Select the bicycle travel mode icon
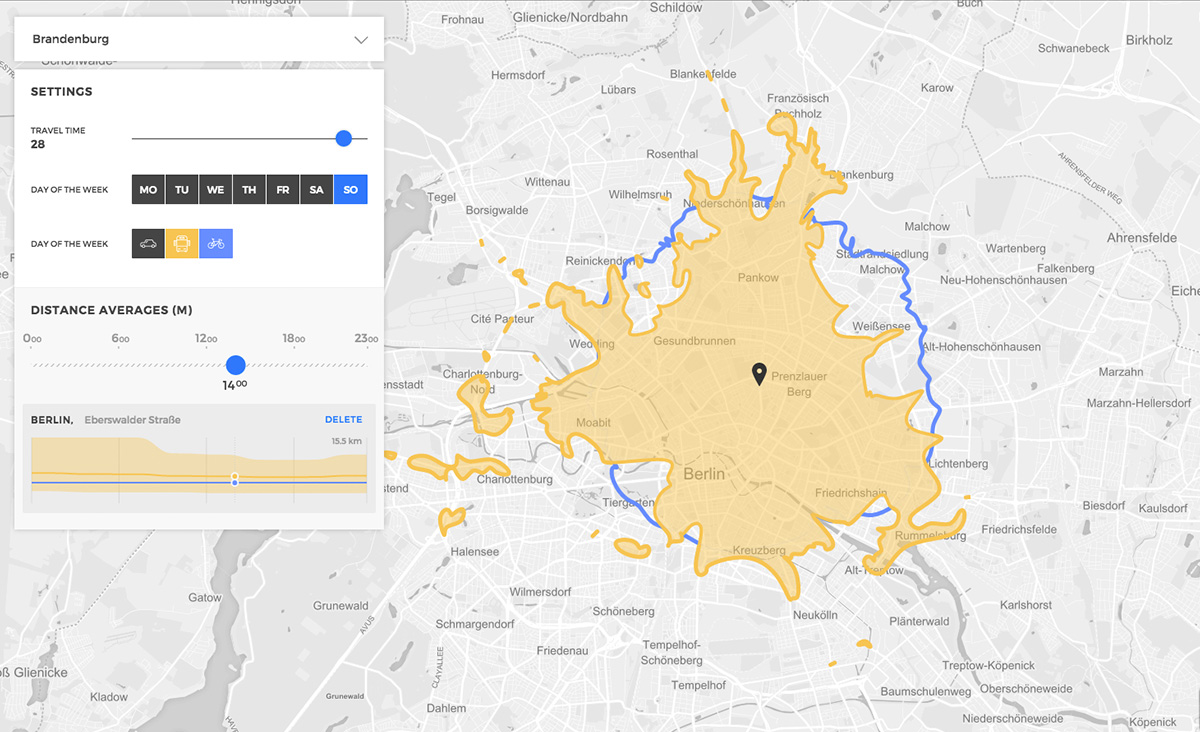Viewport: 1200px width, 732px height. pos(216,243)
